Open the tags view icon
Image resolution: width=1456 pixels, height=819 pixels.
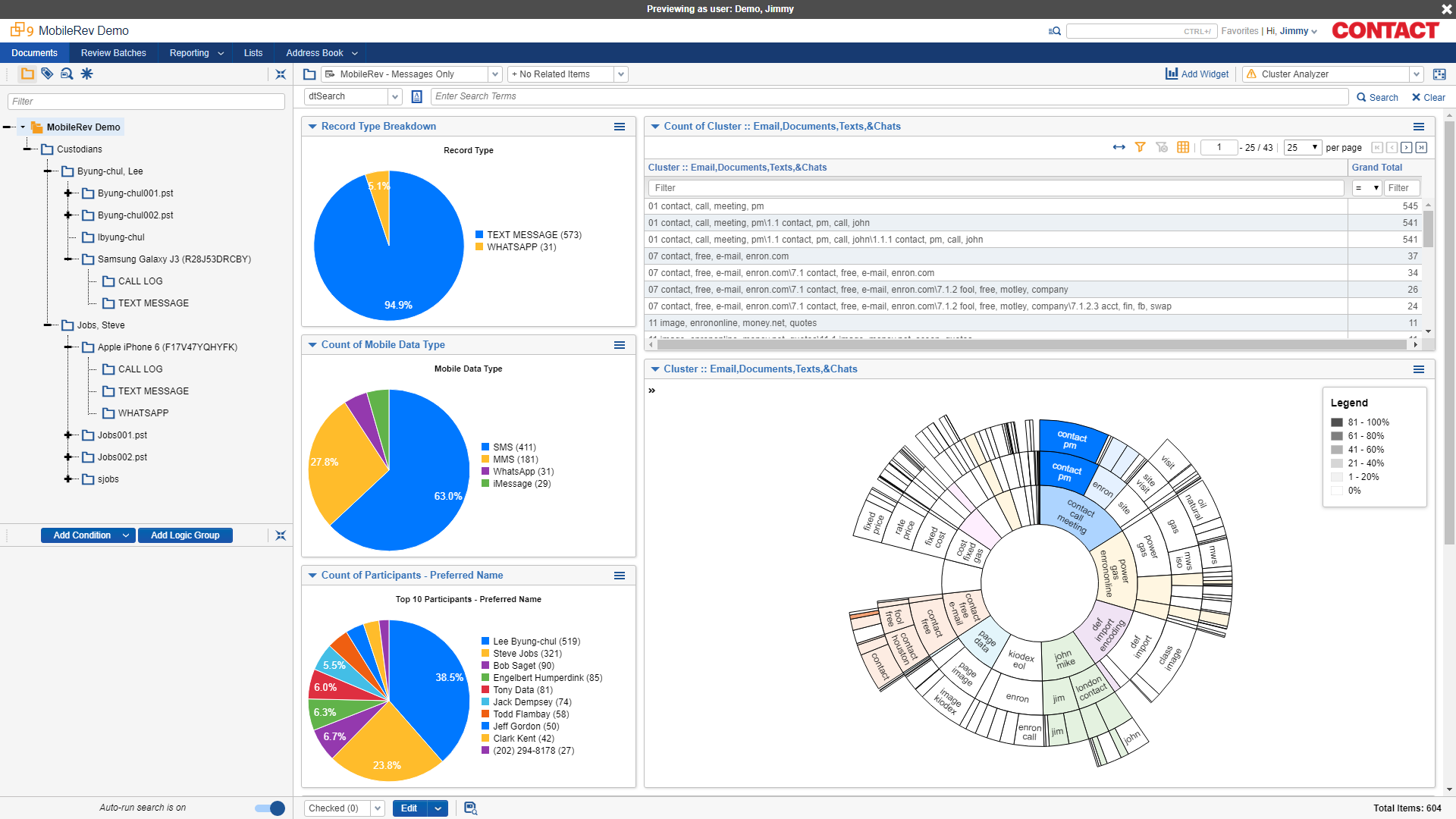(x=47, y=74)
